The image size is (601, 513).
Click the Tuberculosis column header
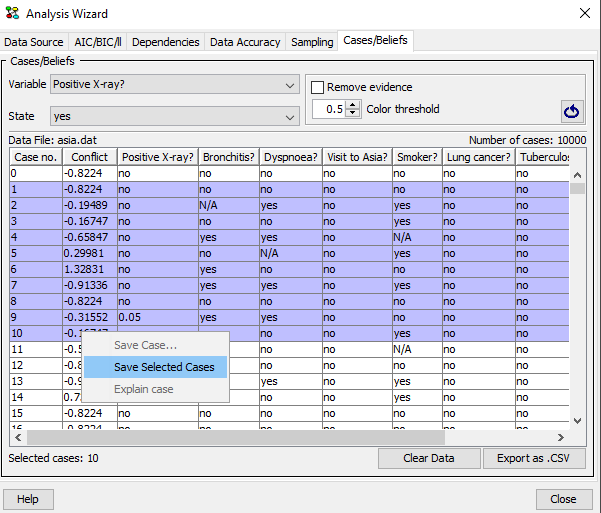(544, 157)
